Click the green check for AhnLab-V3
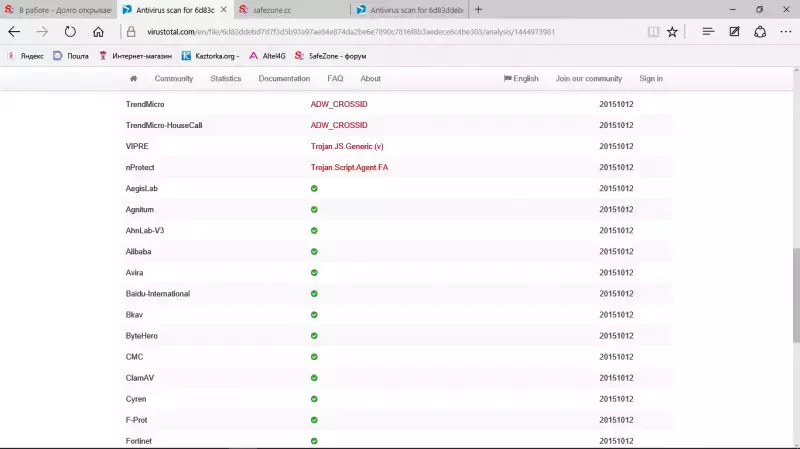 314,231
